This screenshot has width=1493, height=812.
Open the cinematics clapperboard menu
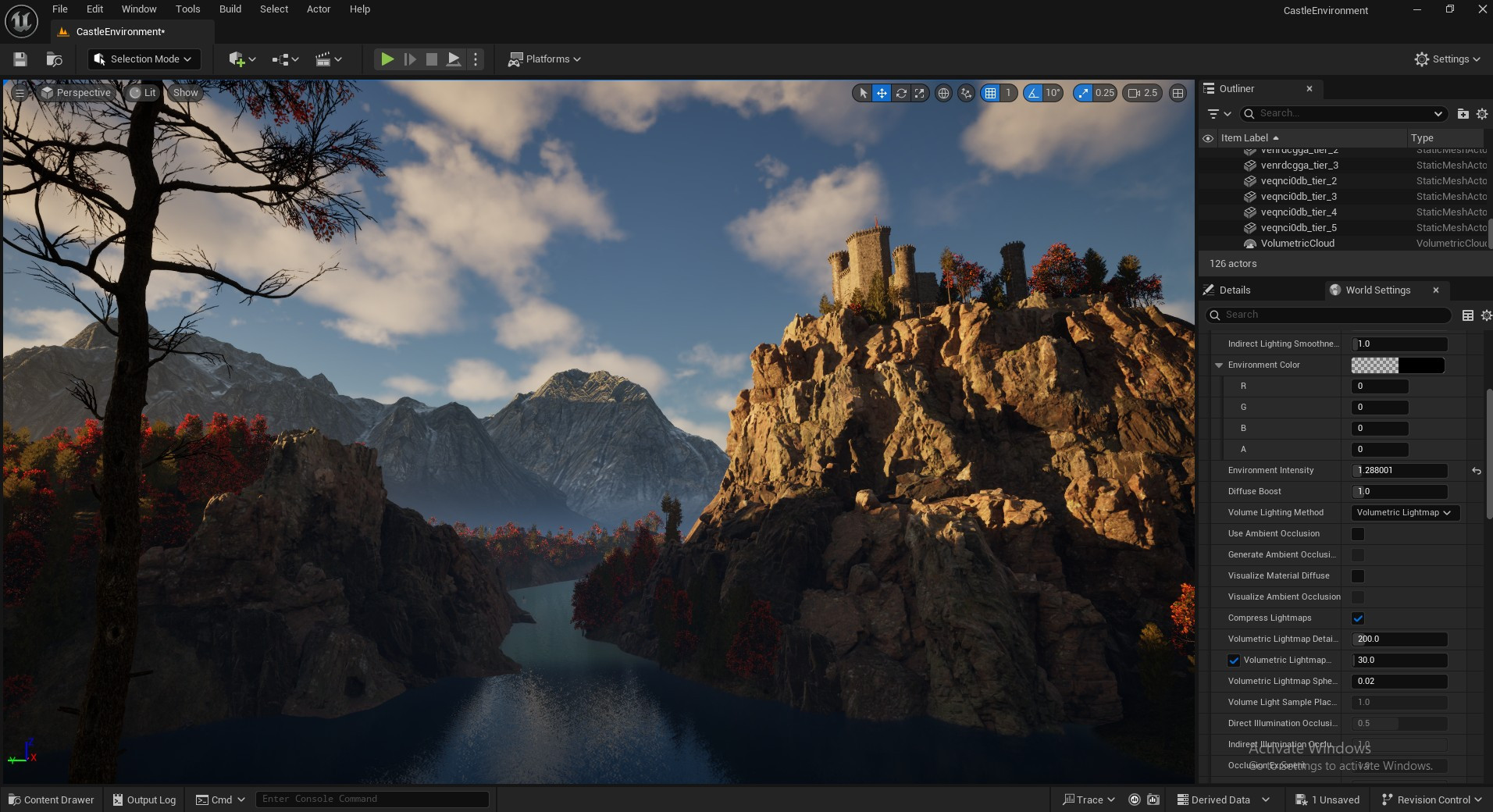pyautogui.click(x=328, y=59)
